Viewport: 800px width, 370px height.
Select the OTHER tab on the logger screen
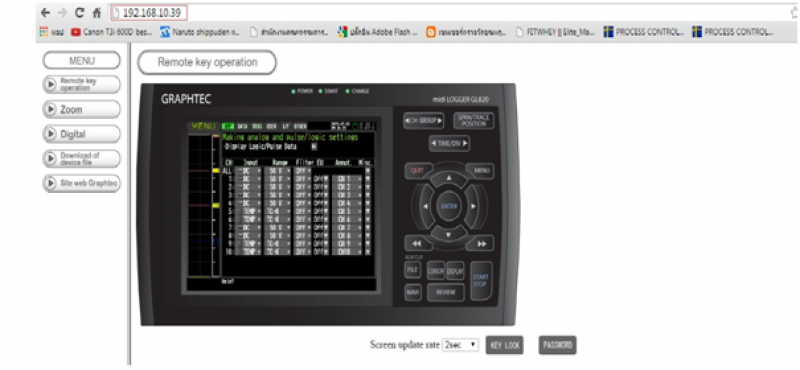pos(301,126)
